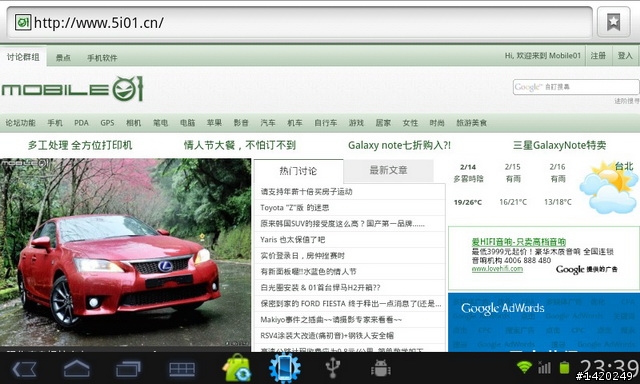Tap the bookmark star button
The height and width of the screenshot is (384, 640).
click(x=613, y=22)
